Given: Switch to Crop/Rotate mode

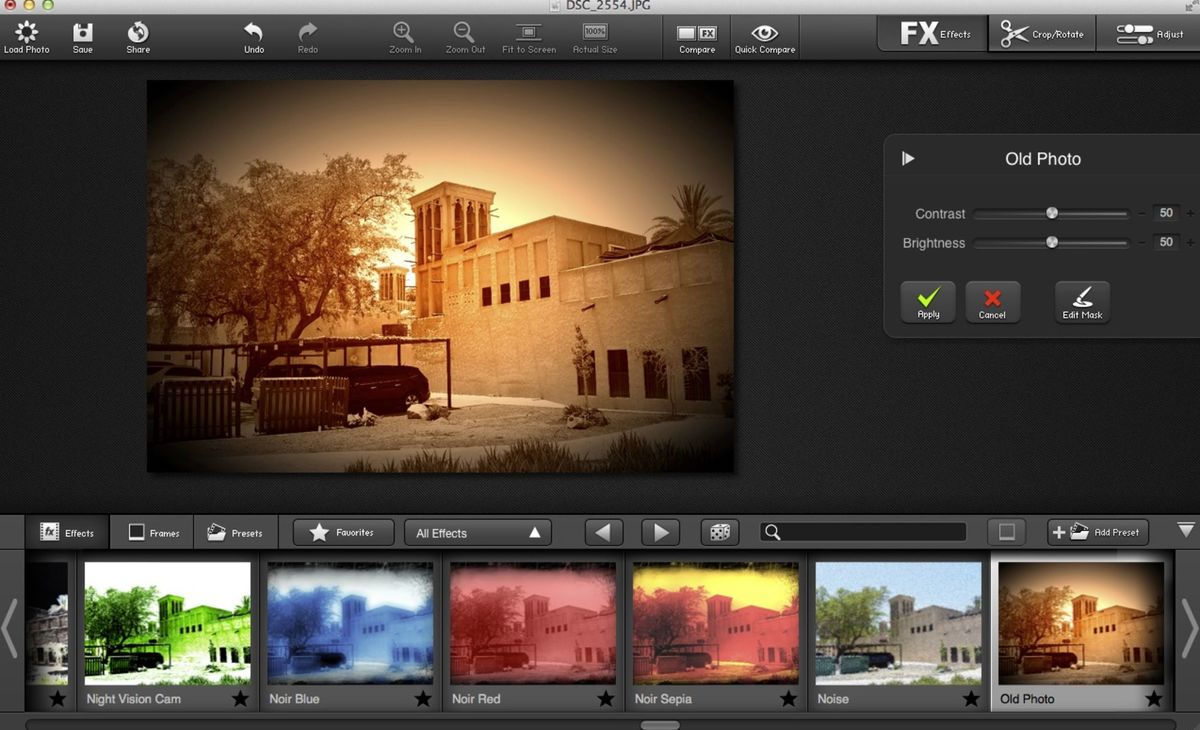Looking at the screenshot, I should pyautogui.click(x=1042, y=33).
